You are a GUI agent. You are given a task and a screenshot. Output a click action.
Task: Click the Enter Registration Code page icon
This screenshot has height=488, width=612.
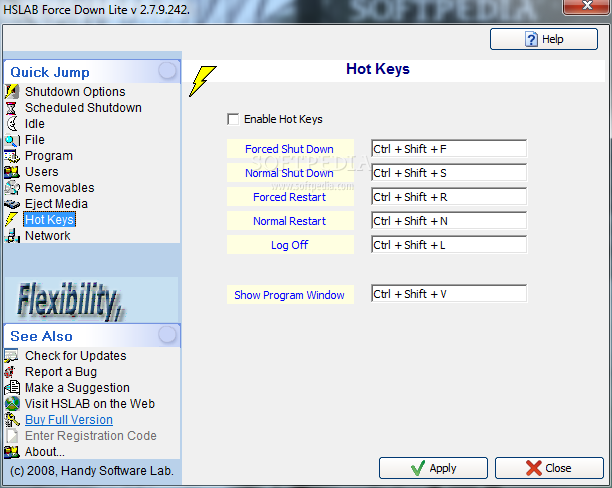[x=12, y=436]
